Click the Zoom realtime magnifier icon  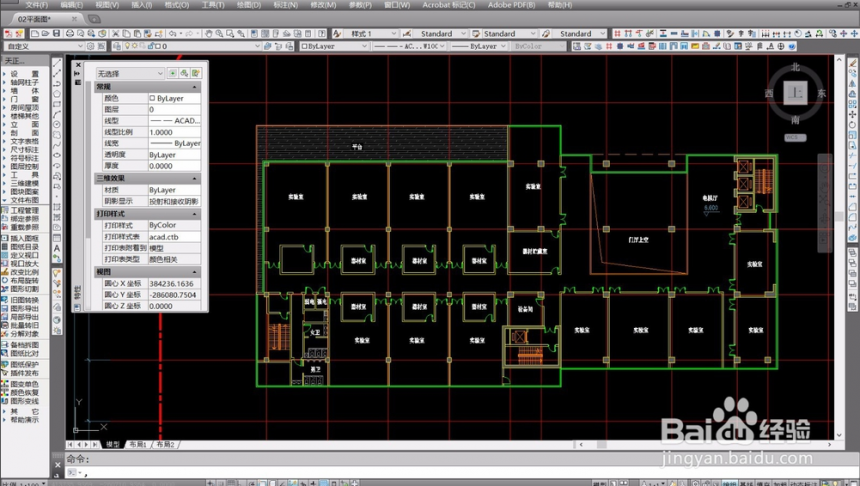pyautogui.click(x=219, y=33)
